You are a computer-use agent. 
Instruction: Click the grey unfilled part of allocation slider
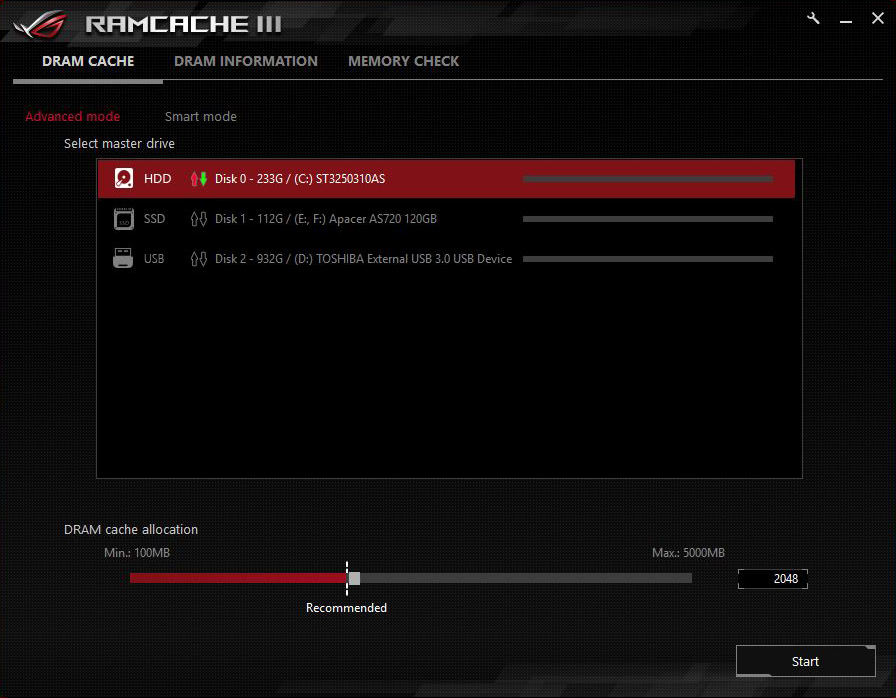tap(526, 579)
